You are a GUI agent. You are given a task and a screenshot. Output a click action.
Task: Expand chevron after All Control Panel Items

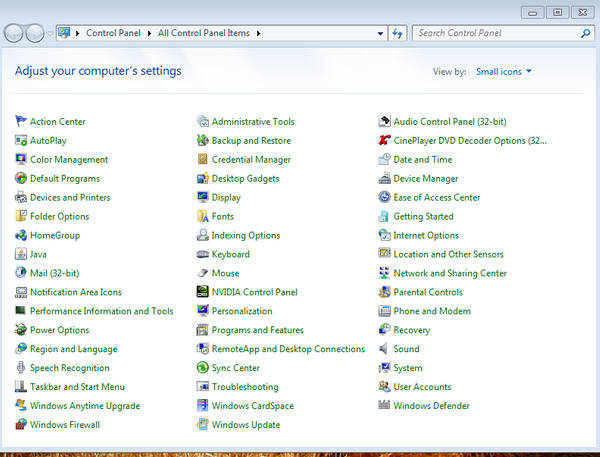259,33
